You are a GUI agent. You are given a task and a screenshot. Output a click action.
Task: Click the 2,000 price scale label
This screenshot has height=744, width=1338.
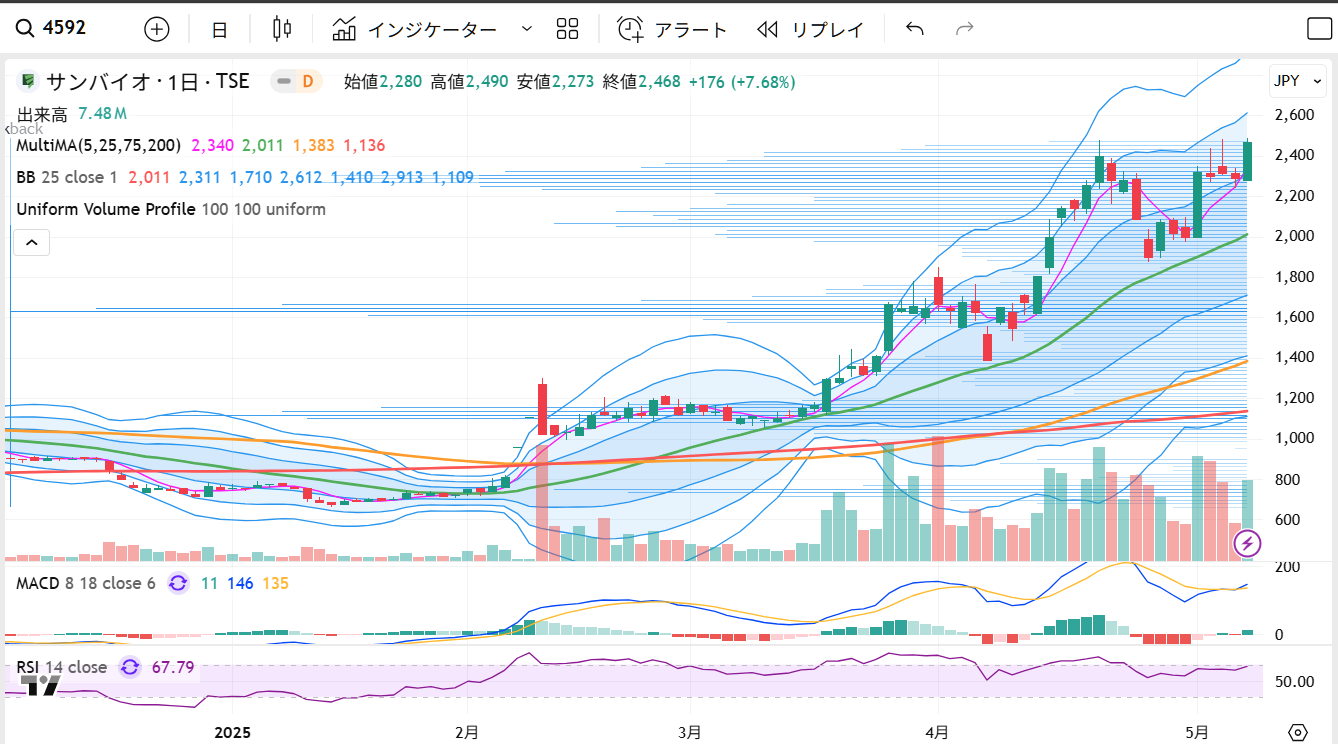pos(1294,236)
